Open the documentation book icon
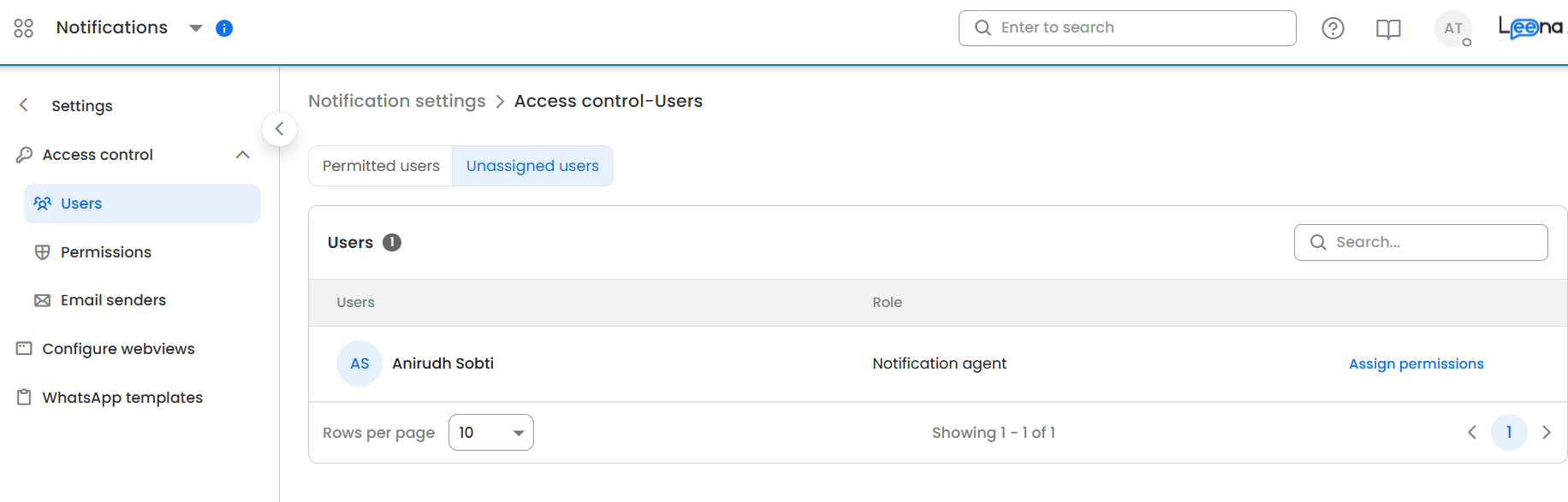The image size is (1568, 502). click(1388, 29)
